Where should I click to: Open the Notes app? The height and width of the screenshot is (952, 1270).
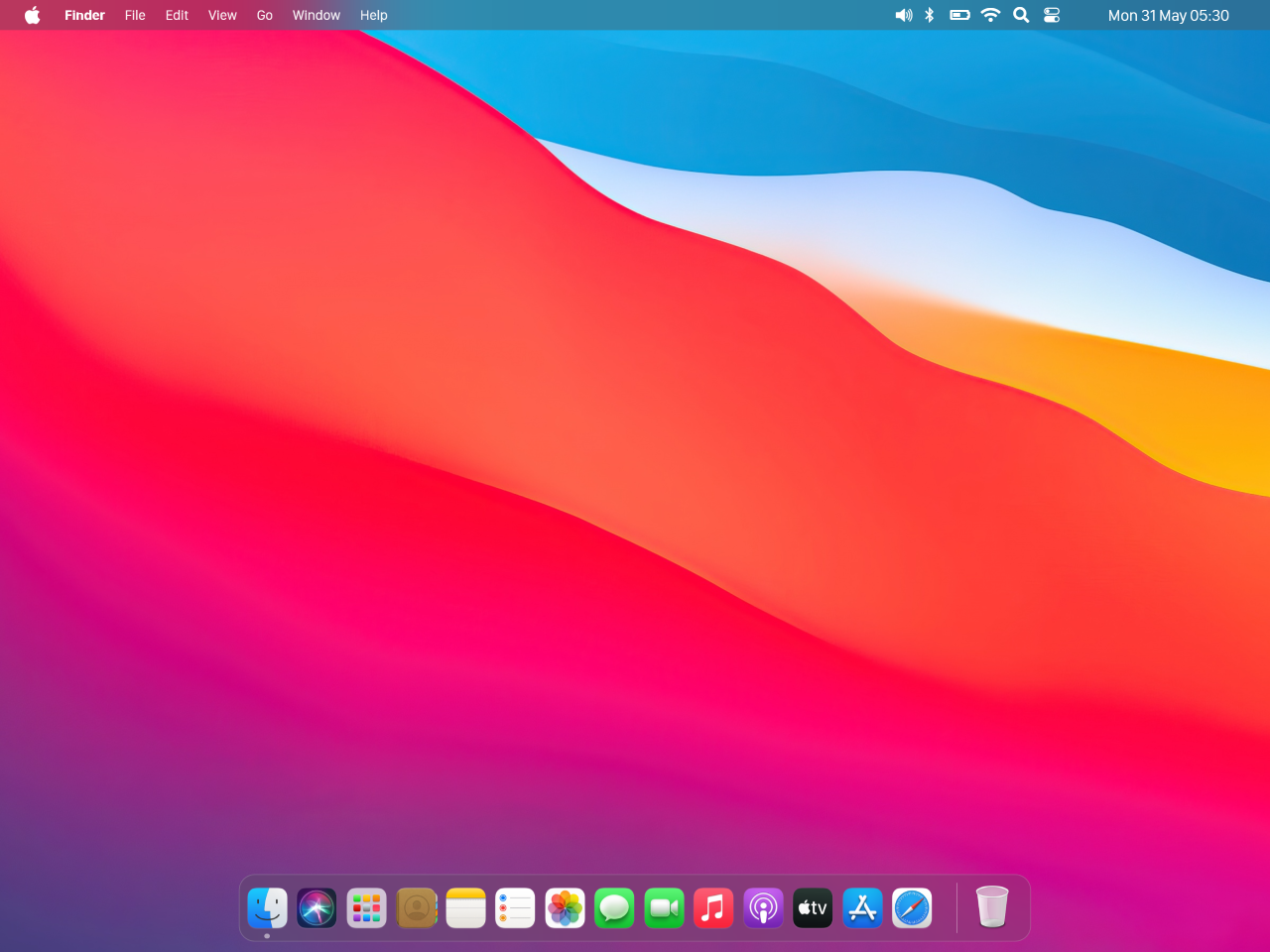tap(465, 907)
